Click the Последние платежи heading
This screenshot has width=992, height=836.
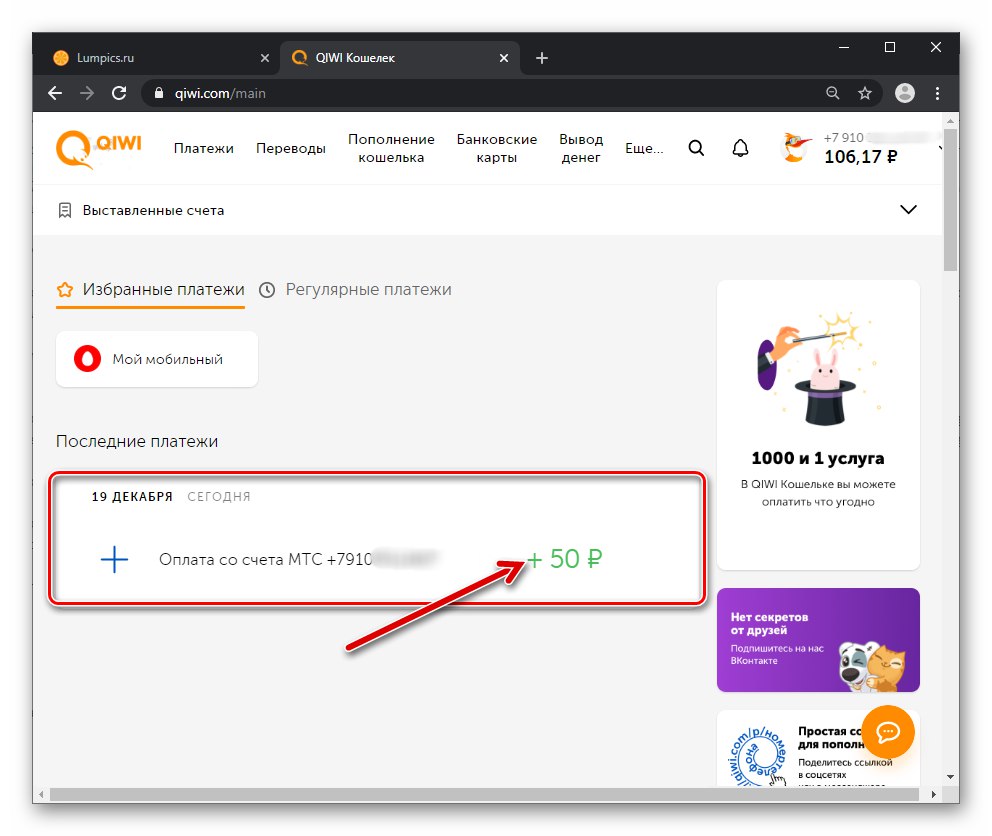click(x=137, y=441)
